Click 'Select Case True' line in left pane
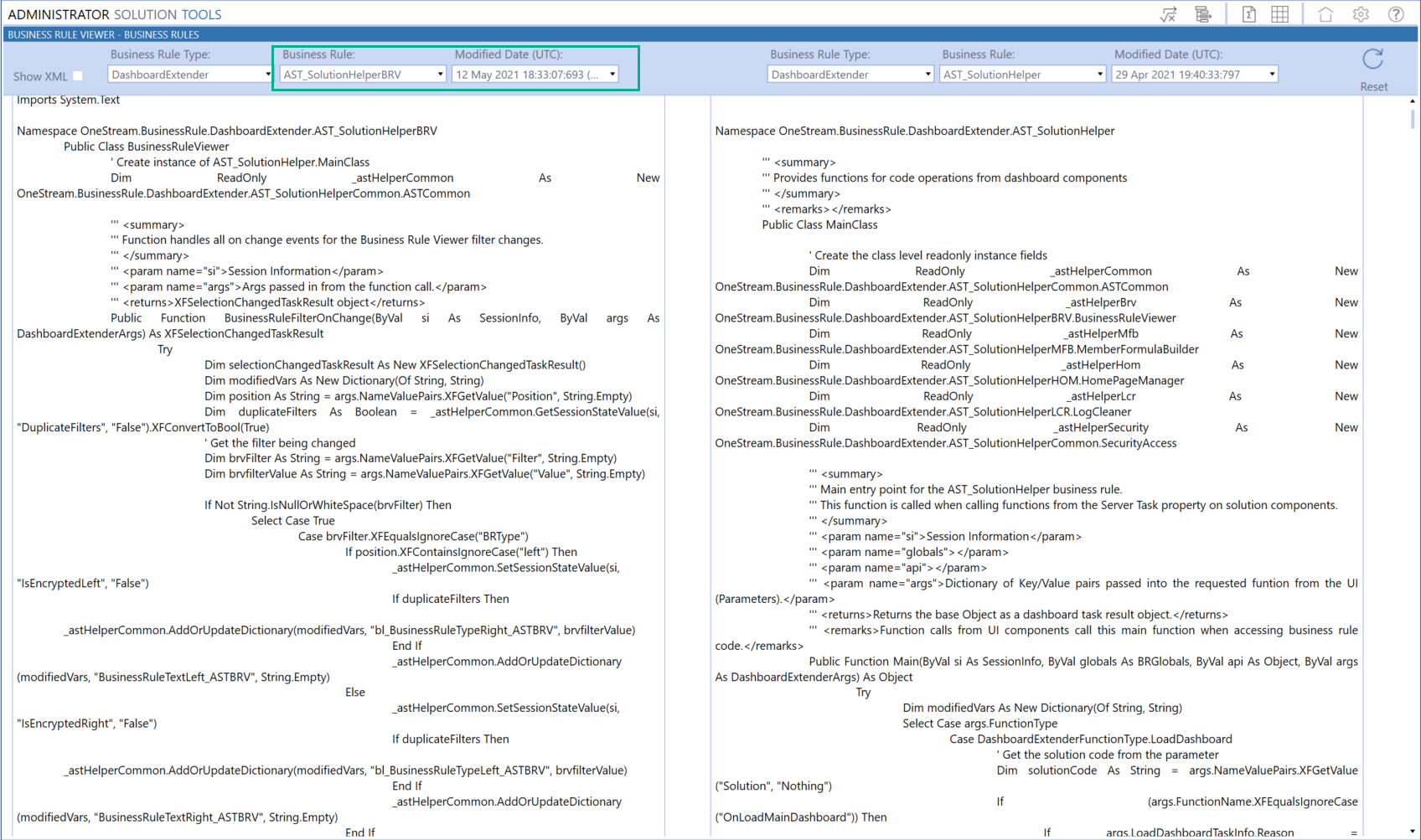The width and height of the screenshot is (1421, 840). [x=293, y=521]
